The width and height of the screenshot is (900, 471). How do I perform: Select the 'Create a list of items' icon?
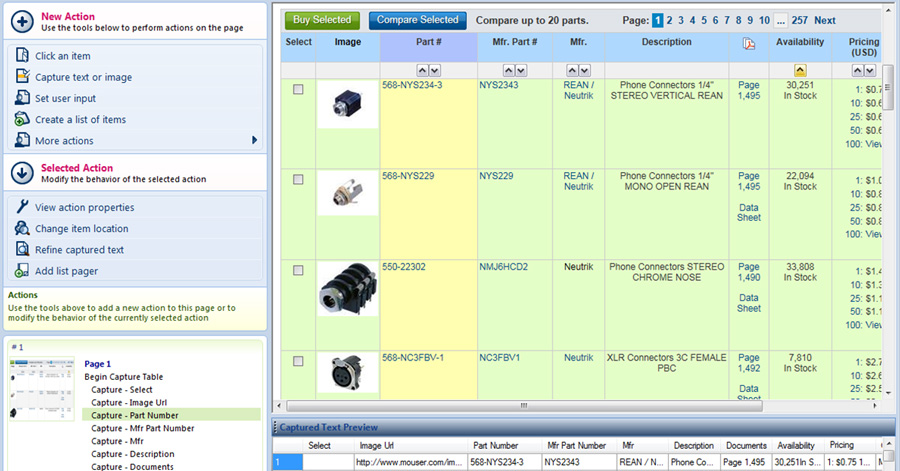22,119
